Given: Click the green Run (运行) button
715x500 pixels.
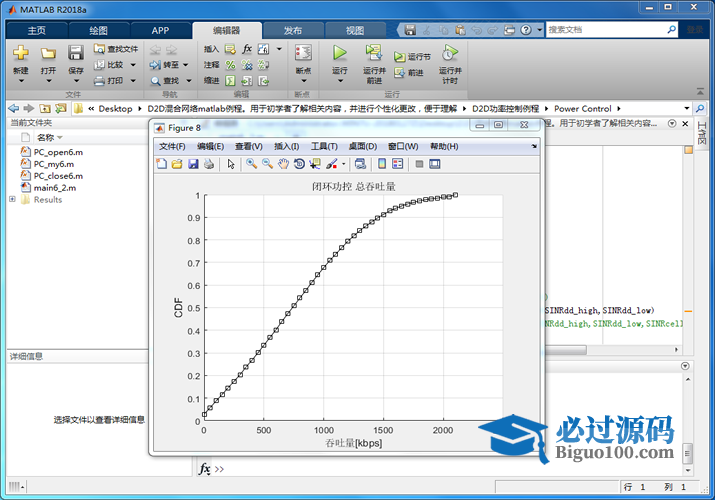Looking at the screenshot, I should 339,56.
